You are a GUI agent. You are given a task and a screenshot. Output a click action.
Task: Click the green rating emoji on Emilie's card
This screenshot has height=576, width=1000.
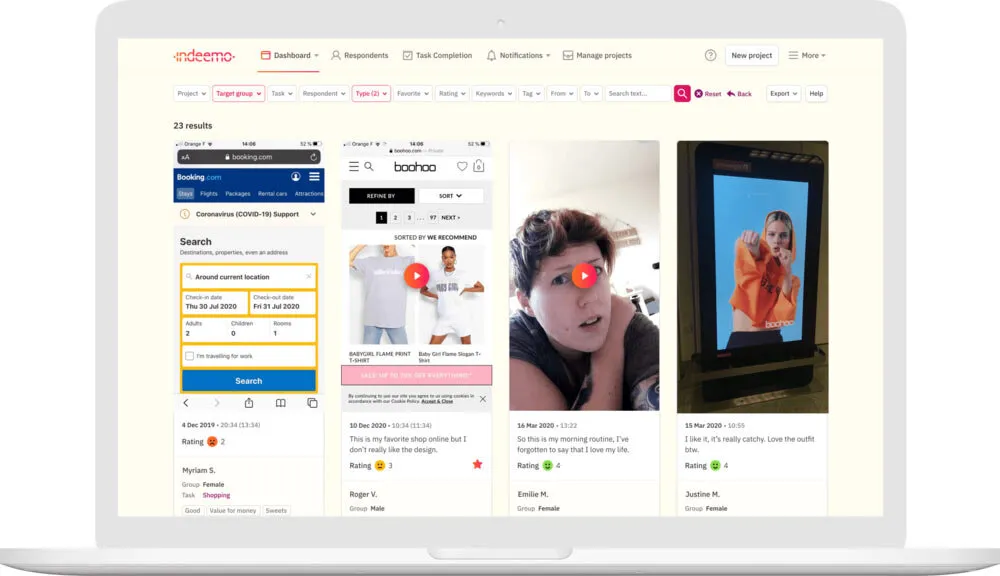click(x=548, y=466)
